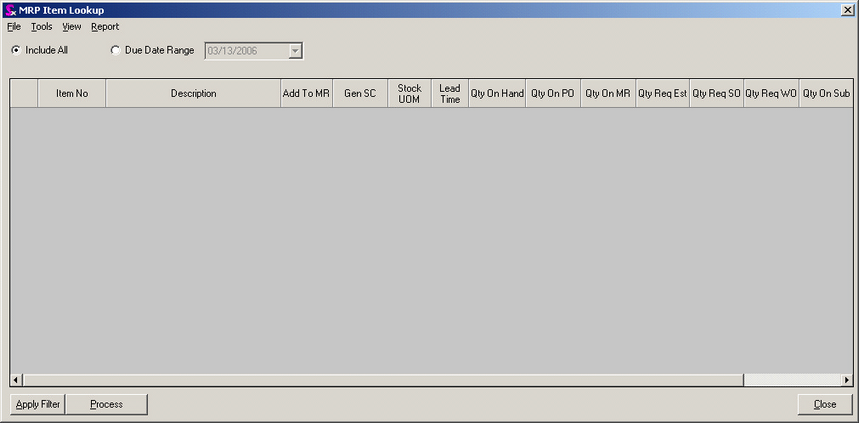Screen dimensions: 859x423
Task: Open the View menu
Action: 72,27
